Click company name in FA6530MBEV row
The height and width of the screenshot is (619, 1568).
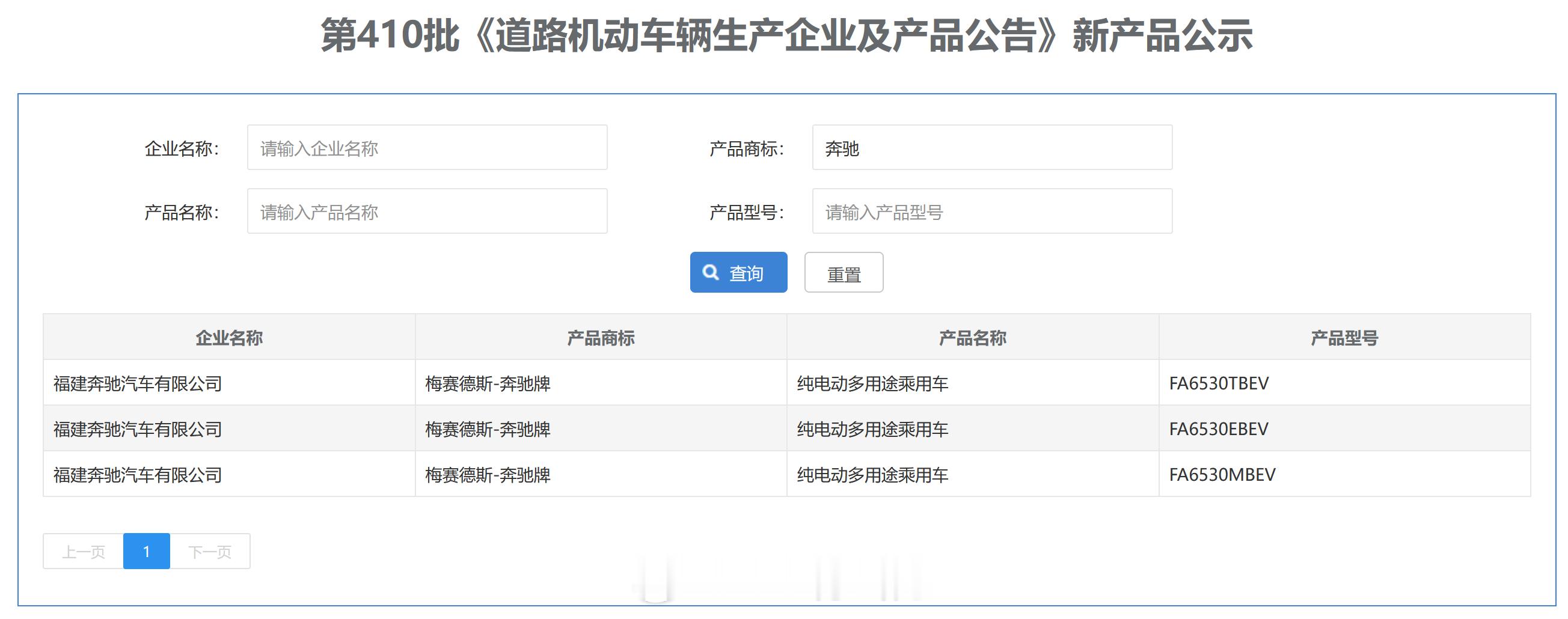[138, 475]
